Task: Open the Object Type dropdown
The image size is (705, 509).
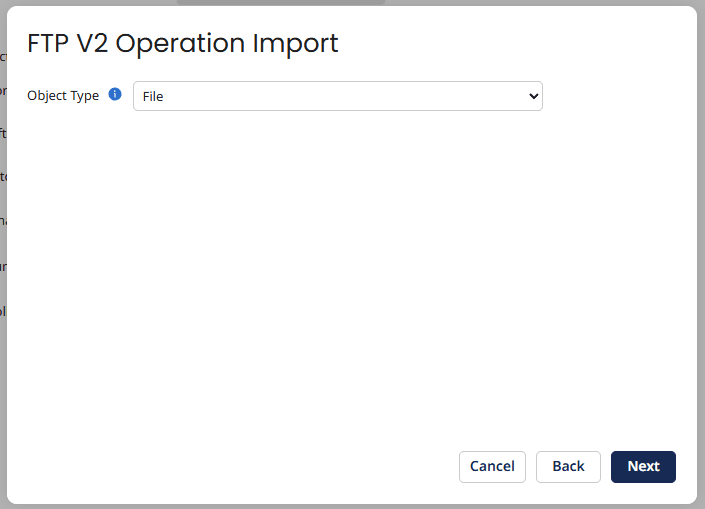Action: [x=337, y=96]
